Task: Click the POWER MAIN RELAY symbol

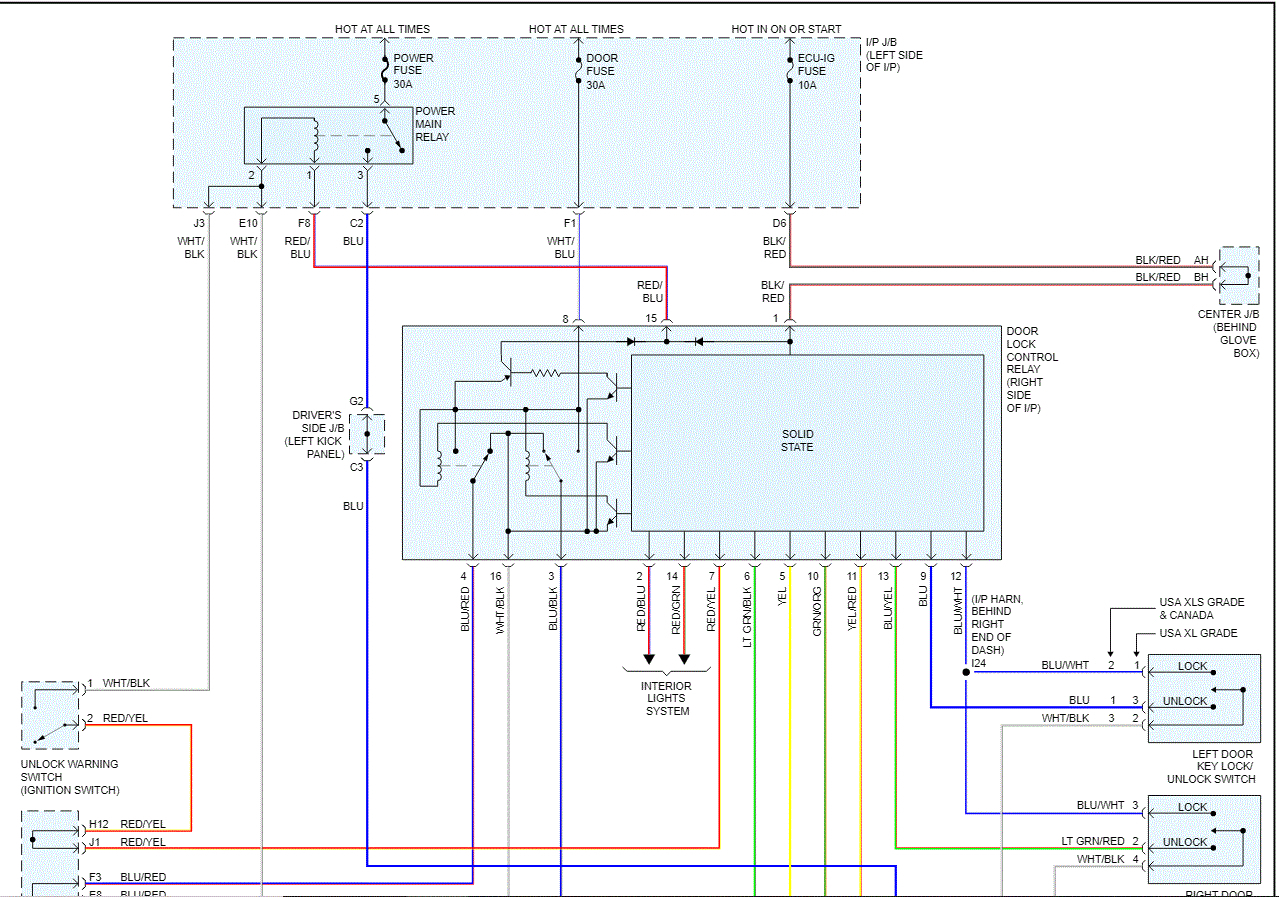Action: pos(328,134)
